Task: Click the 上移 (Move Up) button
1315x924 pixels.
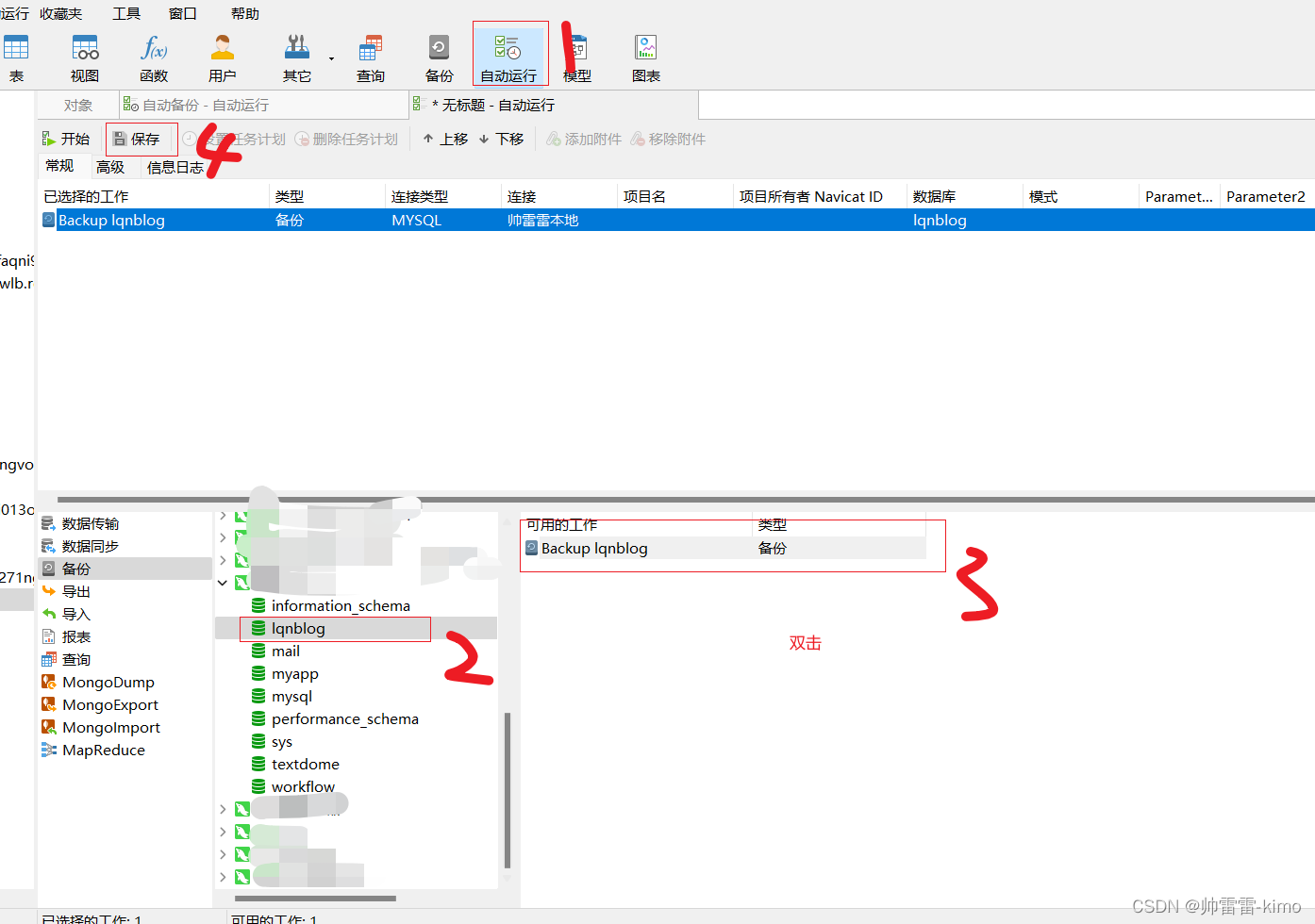Action: click(445, 139)
